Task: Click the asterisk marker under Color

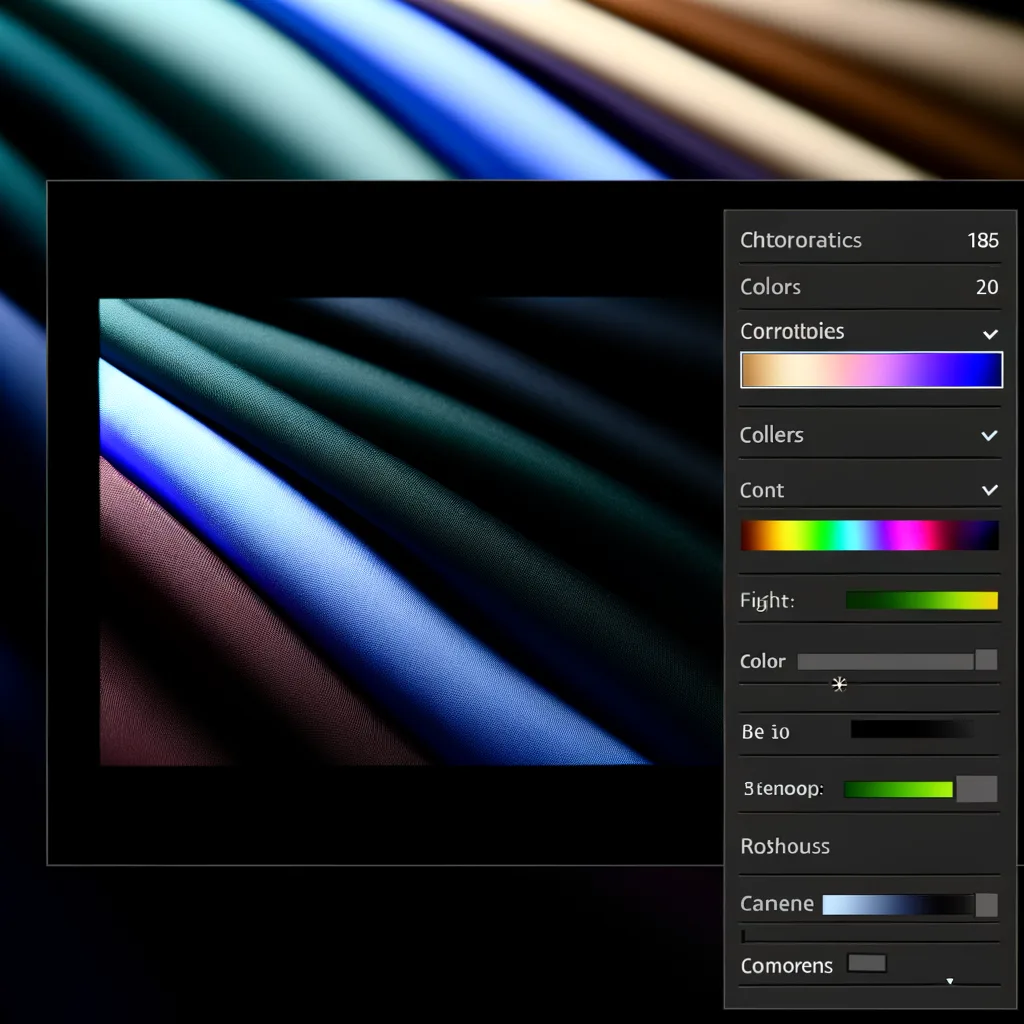Action: (x=839, y=685)
